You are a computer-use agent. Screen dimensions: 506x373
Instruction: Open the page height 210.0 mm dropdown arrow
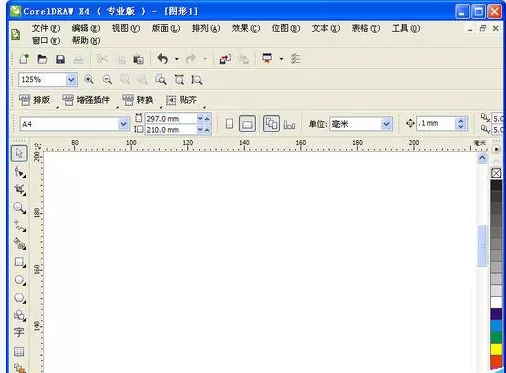[x=200, y=130]
